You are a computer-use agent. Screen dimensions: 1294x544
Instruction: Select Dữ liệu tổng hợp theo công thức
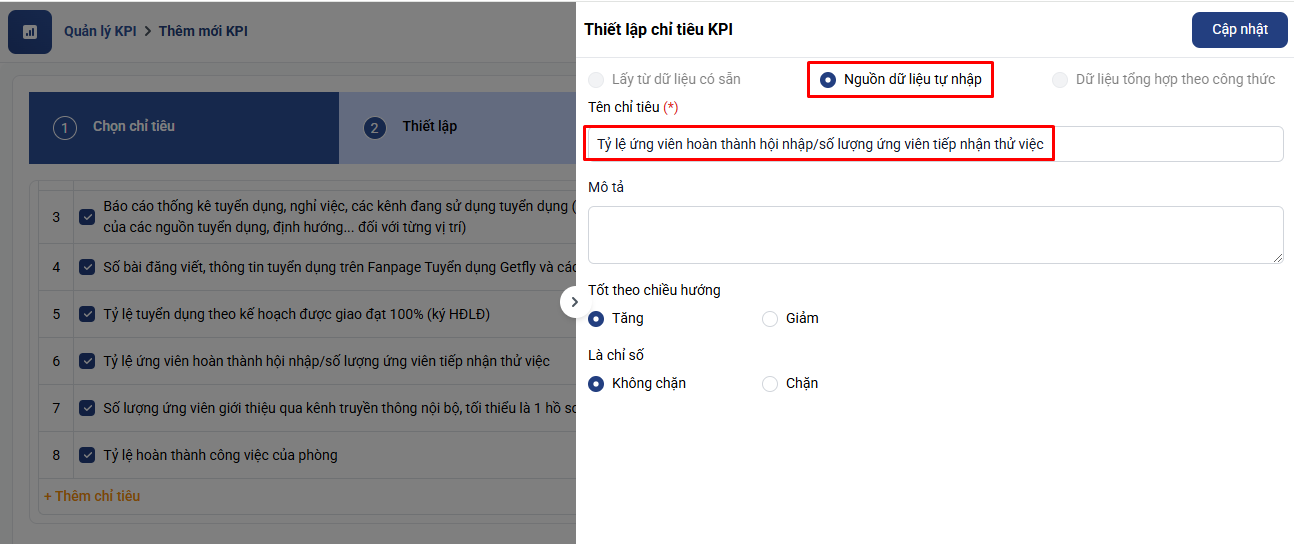1060,80
